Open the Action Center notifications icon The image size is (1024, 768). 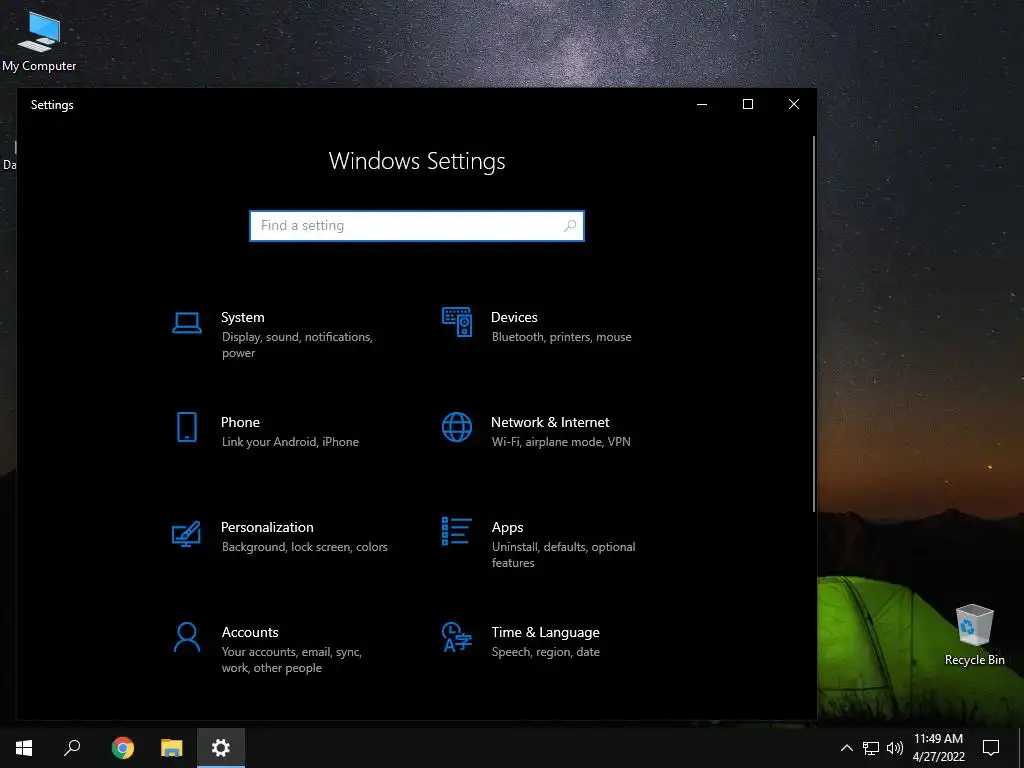(991, 748)
